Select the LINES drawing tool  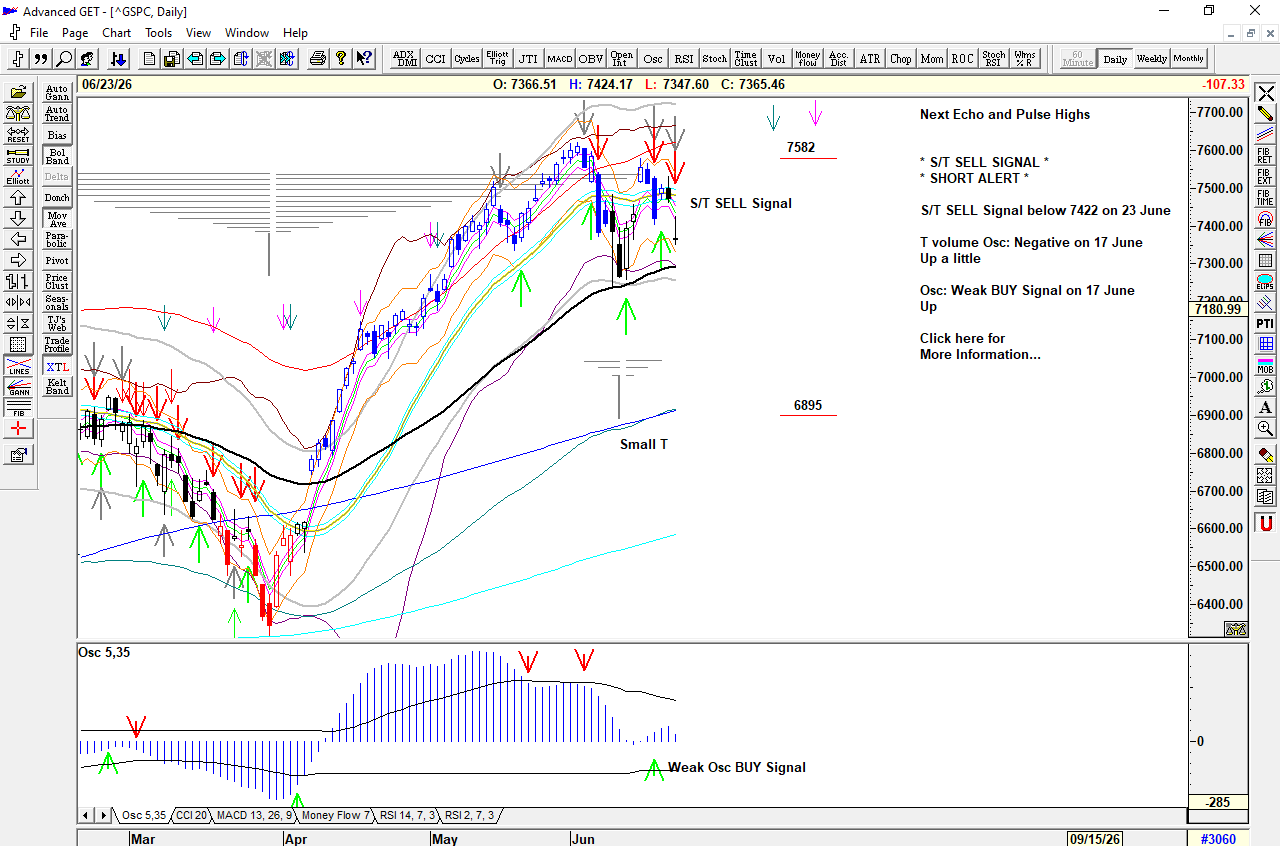(x=18, y=367)
